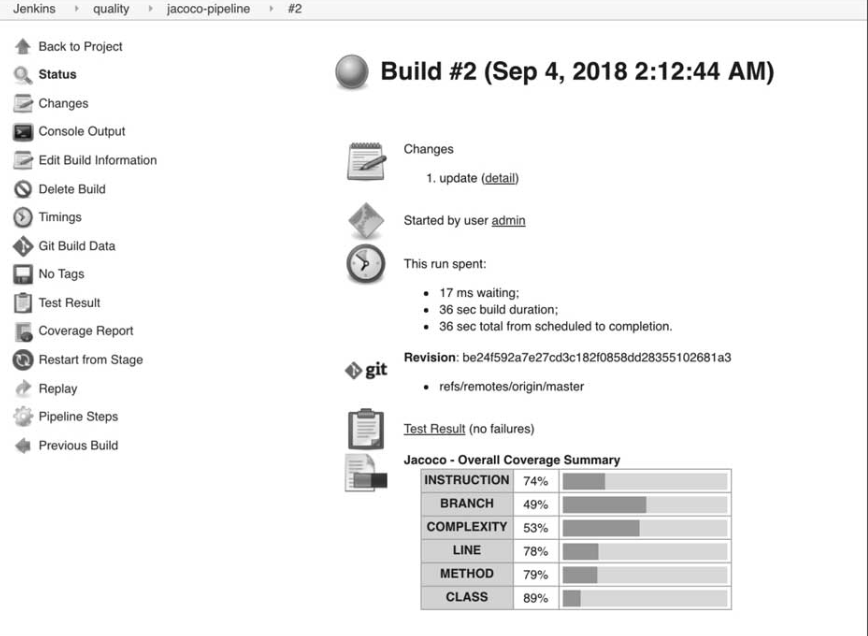Expand the Jenkins breadcrumb arrow
The width and height of the screenshot is (868, 636).
point(77,9)
